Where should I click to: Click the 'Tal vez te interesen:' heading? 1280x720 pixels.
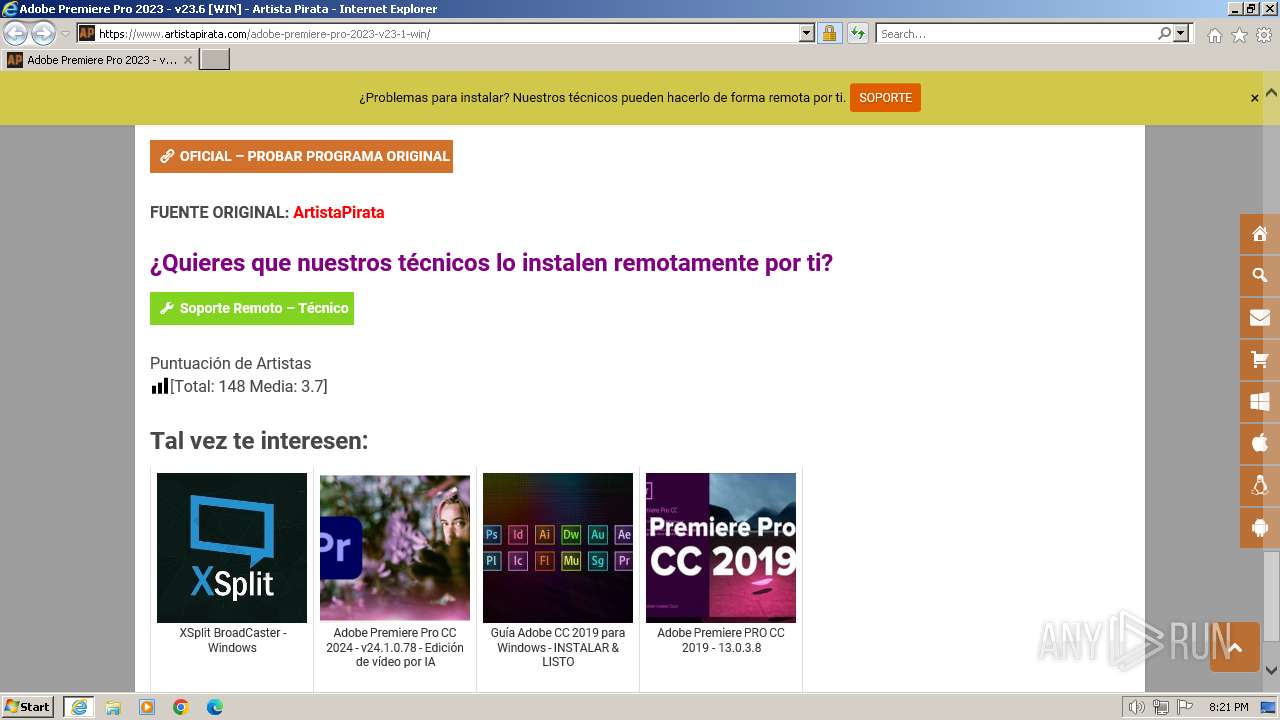pos(259,441)
